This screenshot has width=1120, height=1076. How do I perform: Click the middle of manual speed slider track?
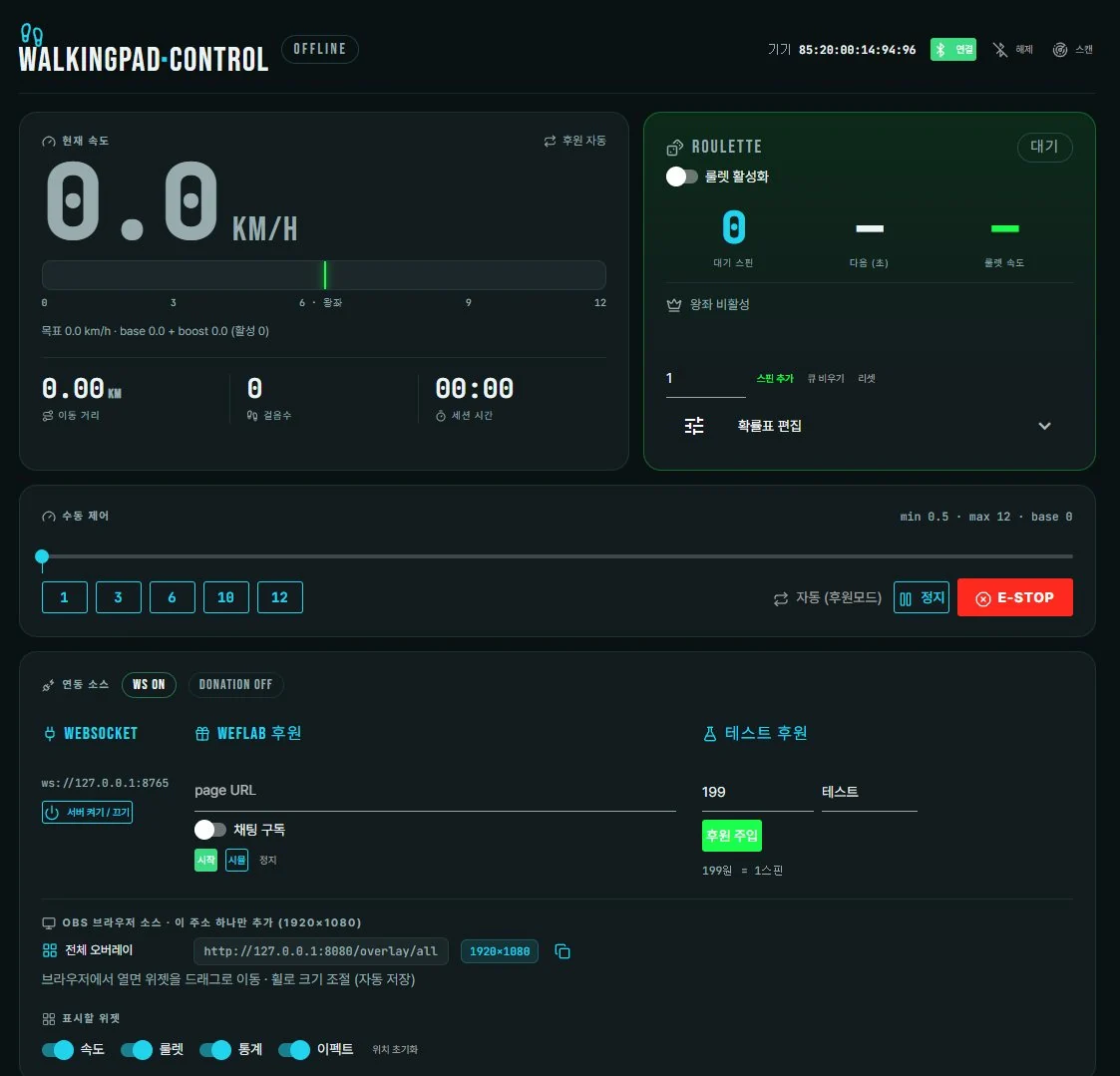point(558,556)
